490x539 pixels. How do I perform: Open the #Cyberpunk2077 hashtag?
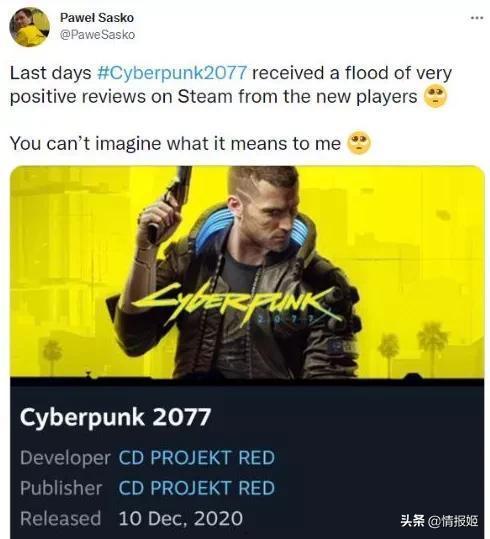(x=172, y=73)
